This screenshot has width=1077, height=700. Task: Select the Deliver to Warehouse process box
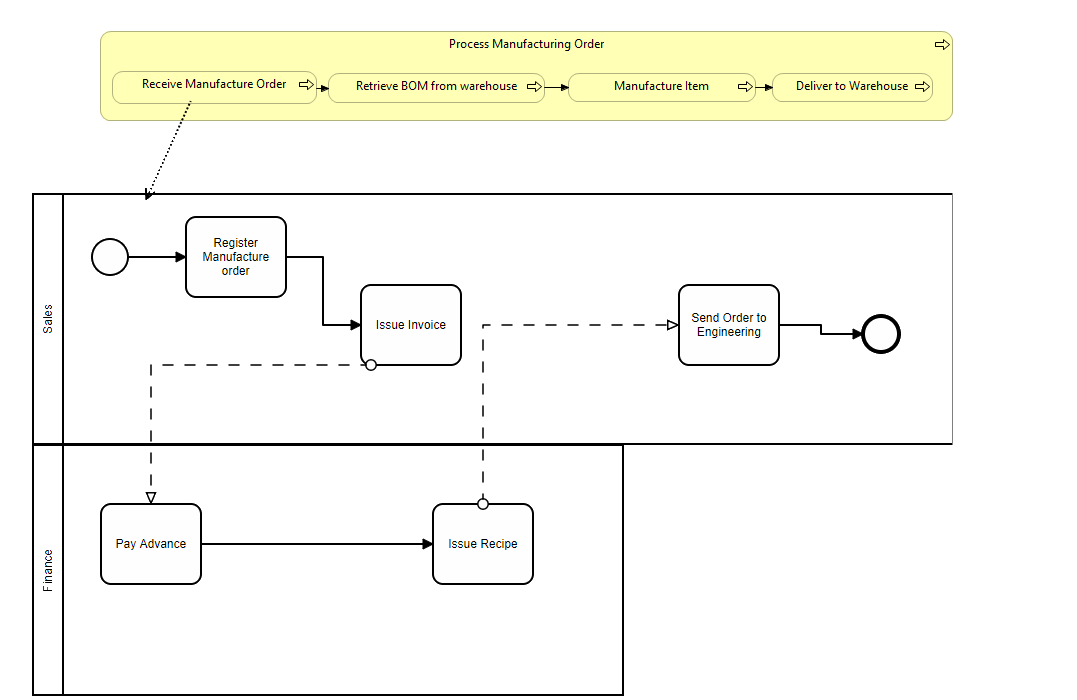[x=852, y=87]
